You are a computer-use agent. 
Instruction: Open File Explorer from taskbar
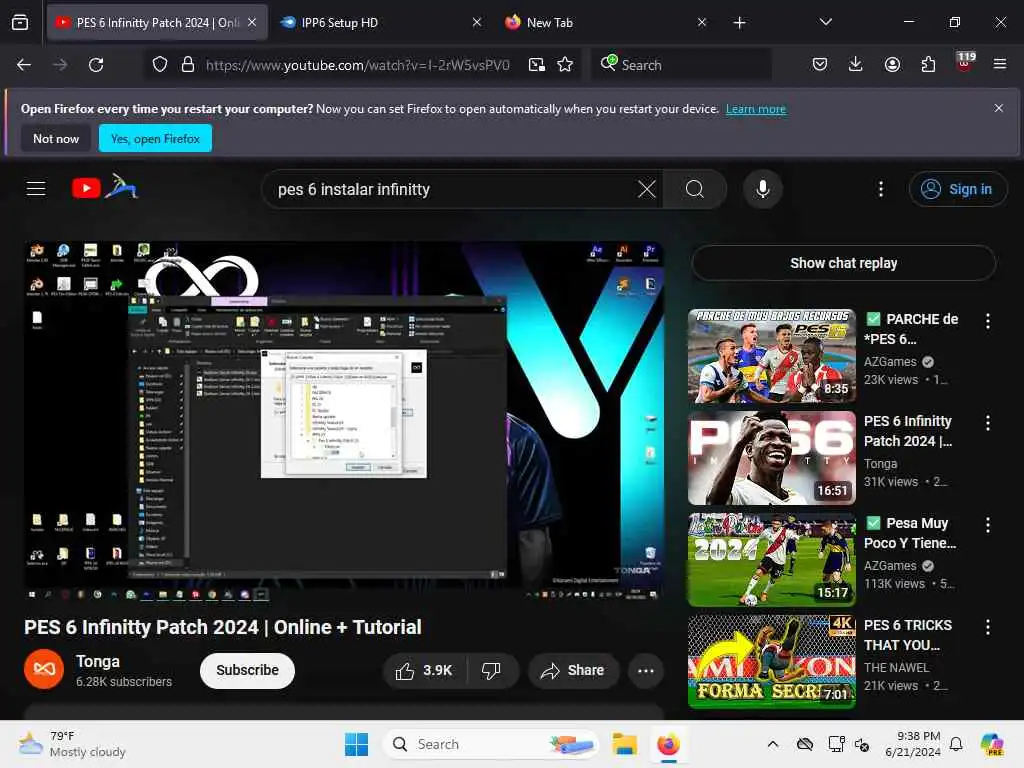click(624, 744)
